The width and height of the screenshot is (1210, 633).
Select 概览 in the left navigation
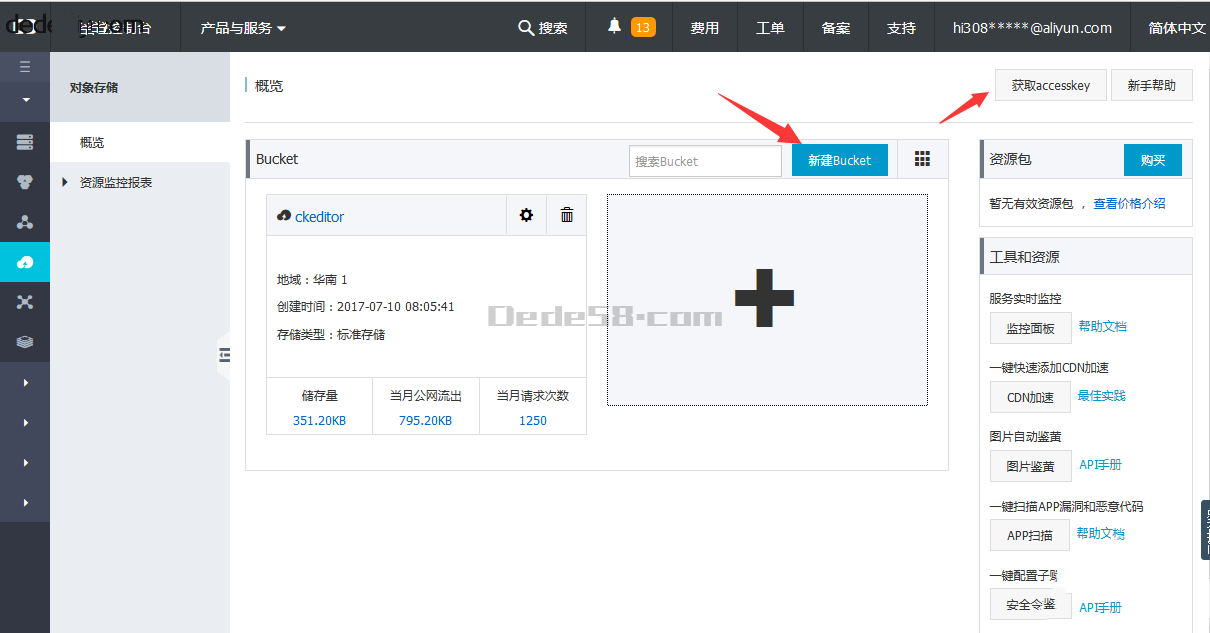[x=92, y=142]
